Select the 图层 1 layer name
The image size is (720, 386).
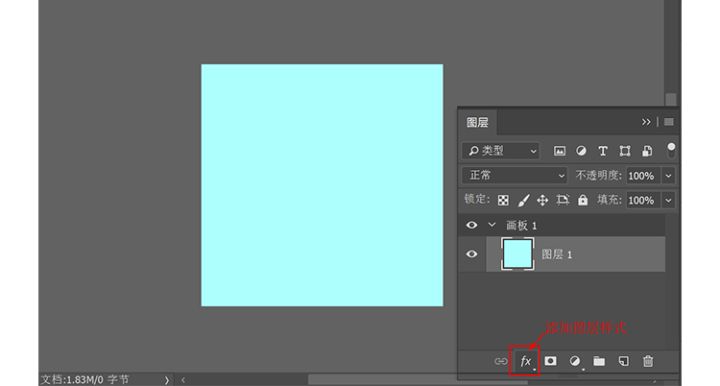557,254
